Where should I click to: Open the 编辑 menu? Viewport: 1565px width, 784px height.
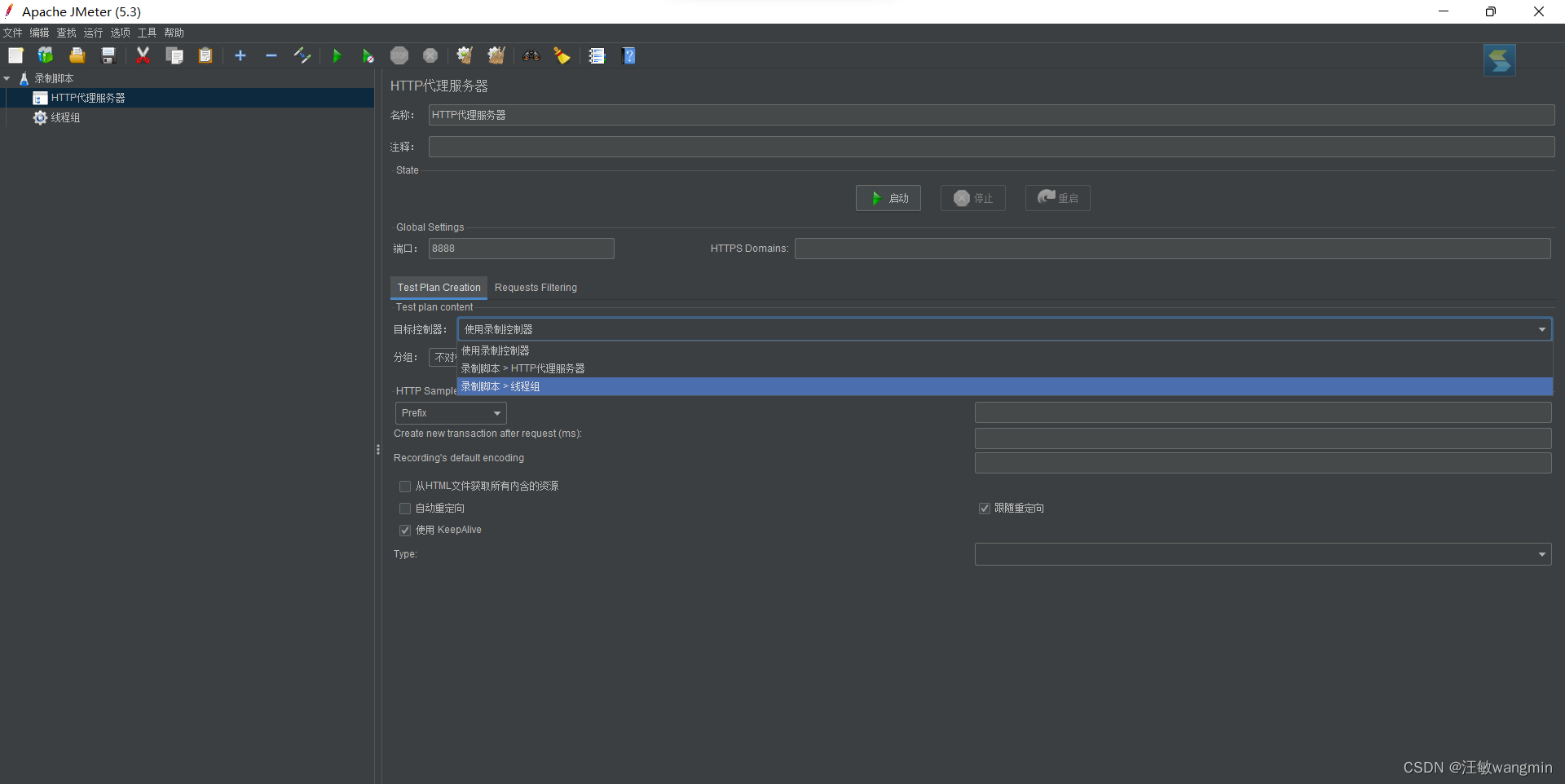pos(40,33)
